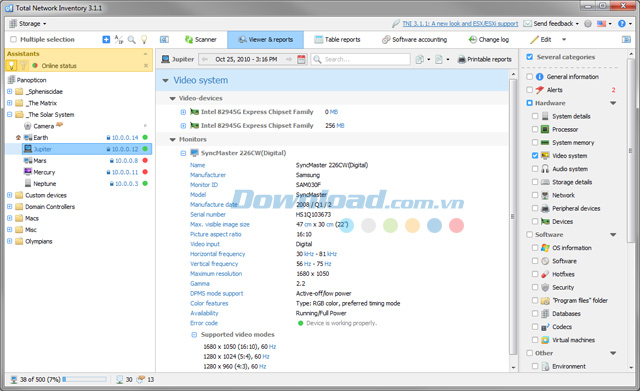Open the Table reports tab
The width and height of the screenshot is (640, 391).
(x=337, y=40)
